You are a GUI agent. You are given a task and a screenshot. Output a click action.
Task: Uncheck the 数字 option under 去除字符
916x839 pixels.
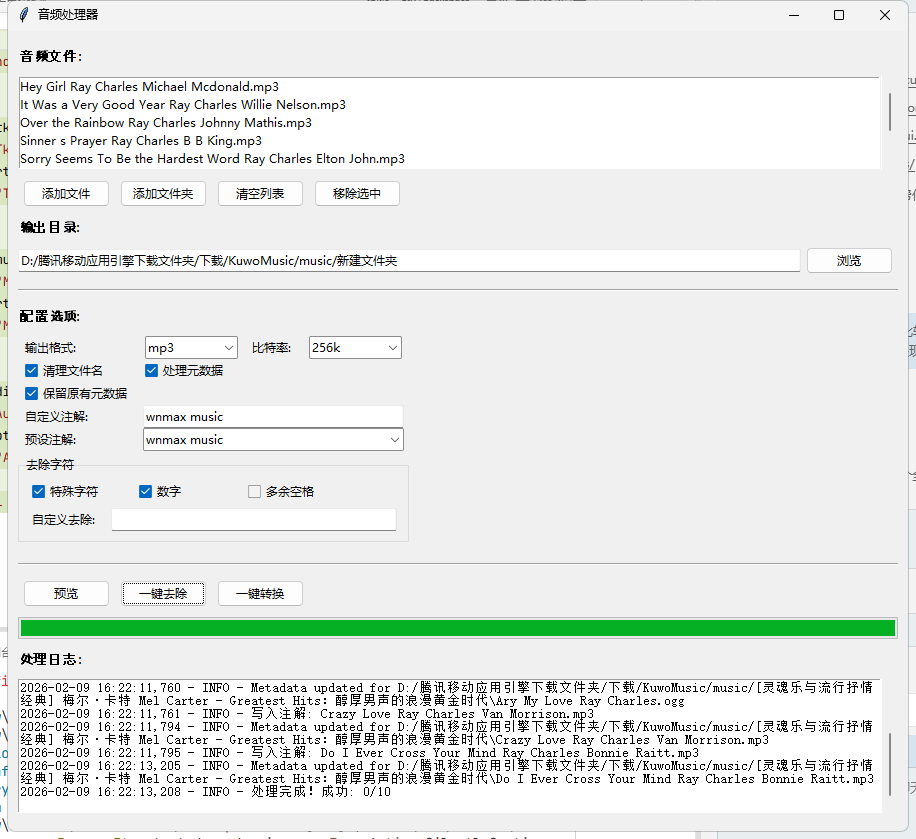coord(144,491)
